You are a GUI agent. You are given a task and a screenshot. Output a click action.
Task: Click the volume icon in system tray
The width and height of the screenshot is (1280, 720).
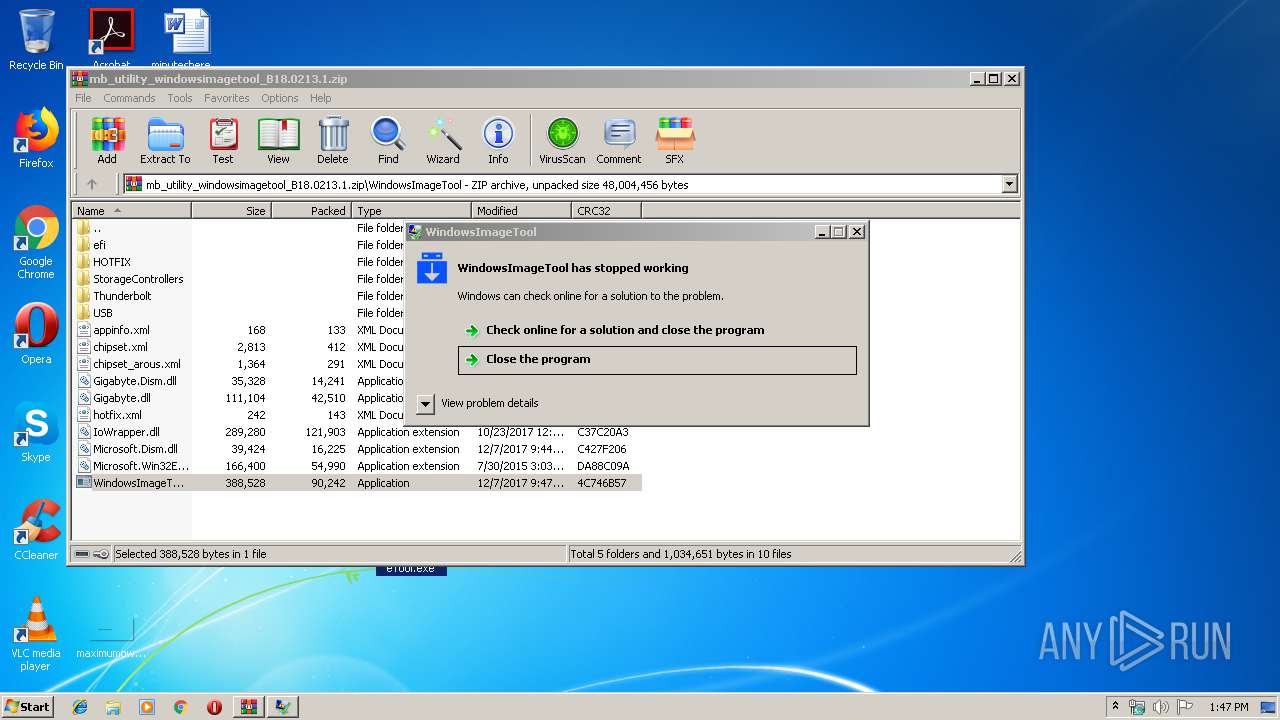coord(1161,707)
